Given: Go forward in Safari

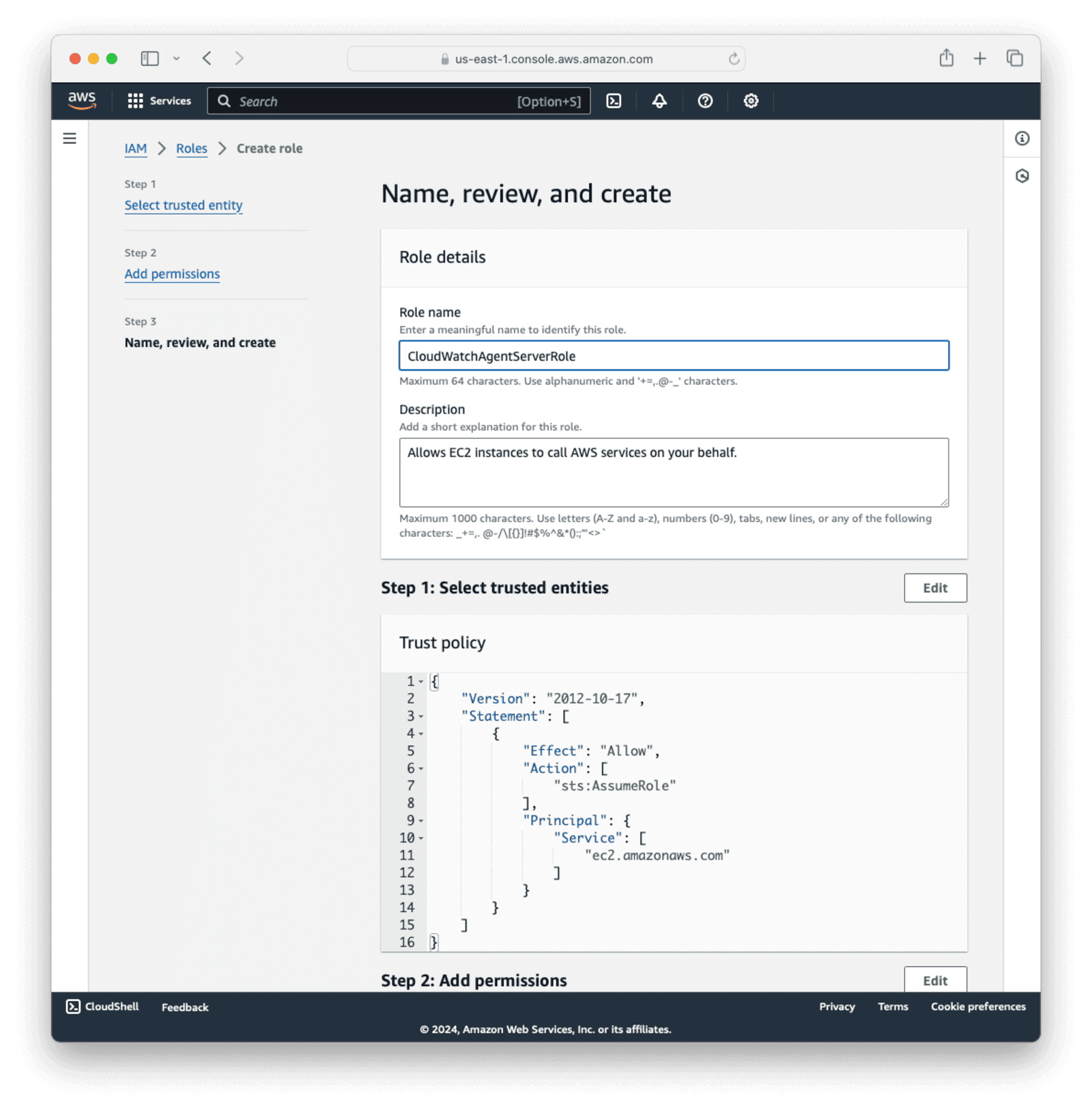Looking at the screenshot, I should [x=239, y=59].
